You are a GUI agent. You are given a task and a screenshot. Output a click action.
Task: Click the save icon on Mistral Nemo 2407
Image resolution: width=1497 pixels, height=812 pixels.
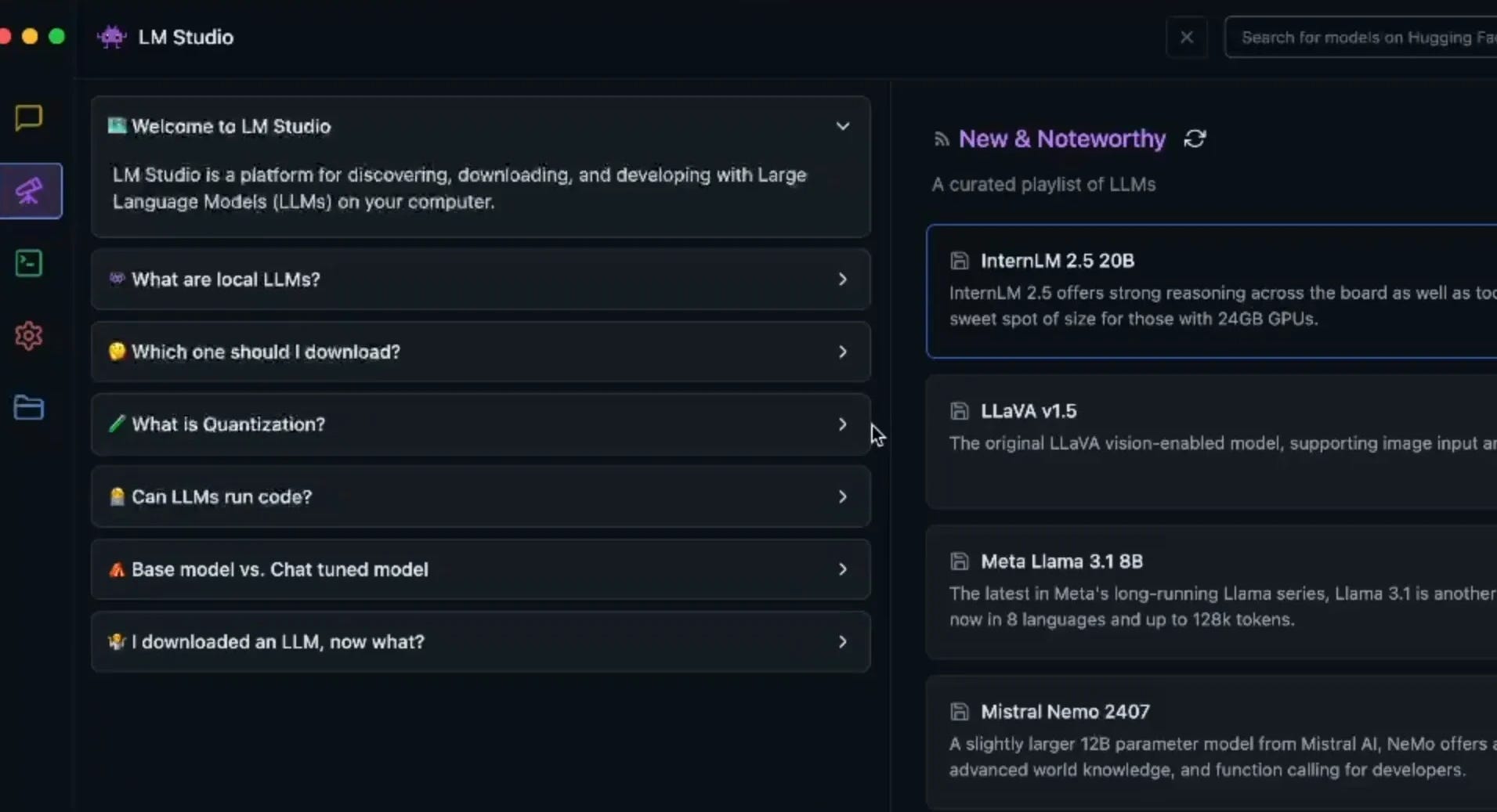pyautogui.click(x=960, y=711)
